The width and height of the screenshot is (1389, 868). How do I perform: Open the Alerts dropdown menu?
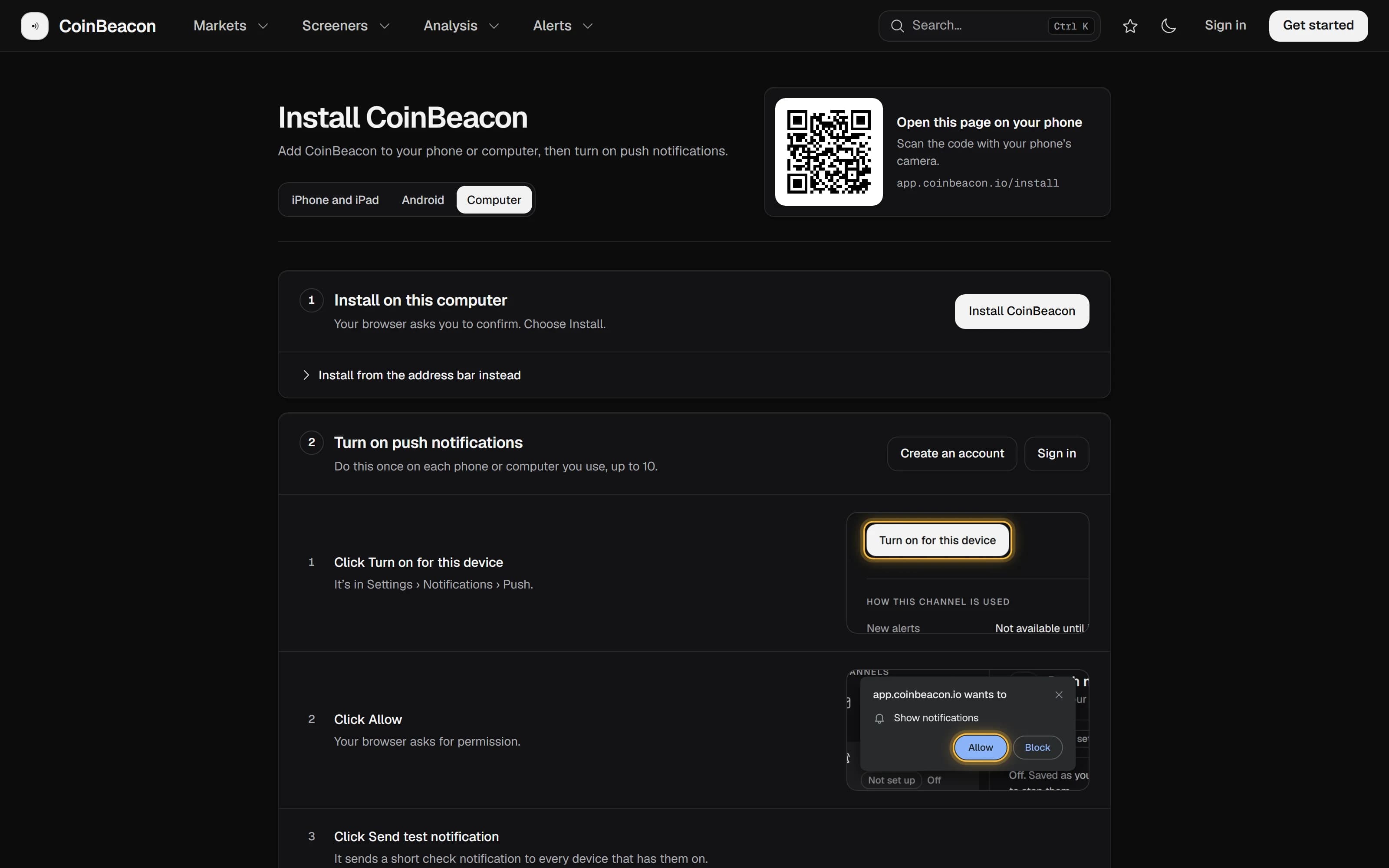pyautogui.click(x=563, y=26)
